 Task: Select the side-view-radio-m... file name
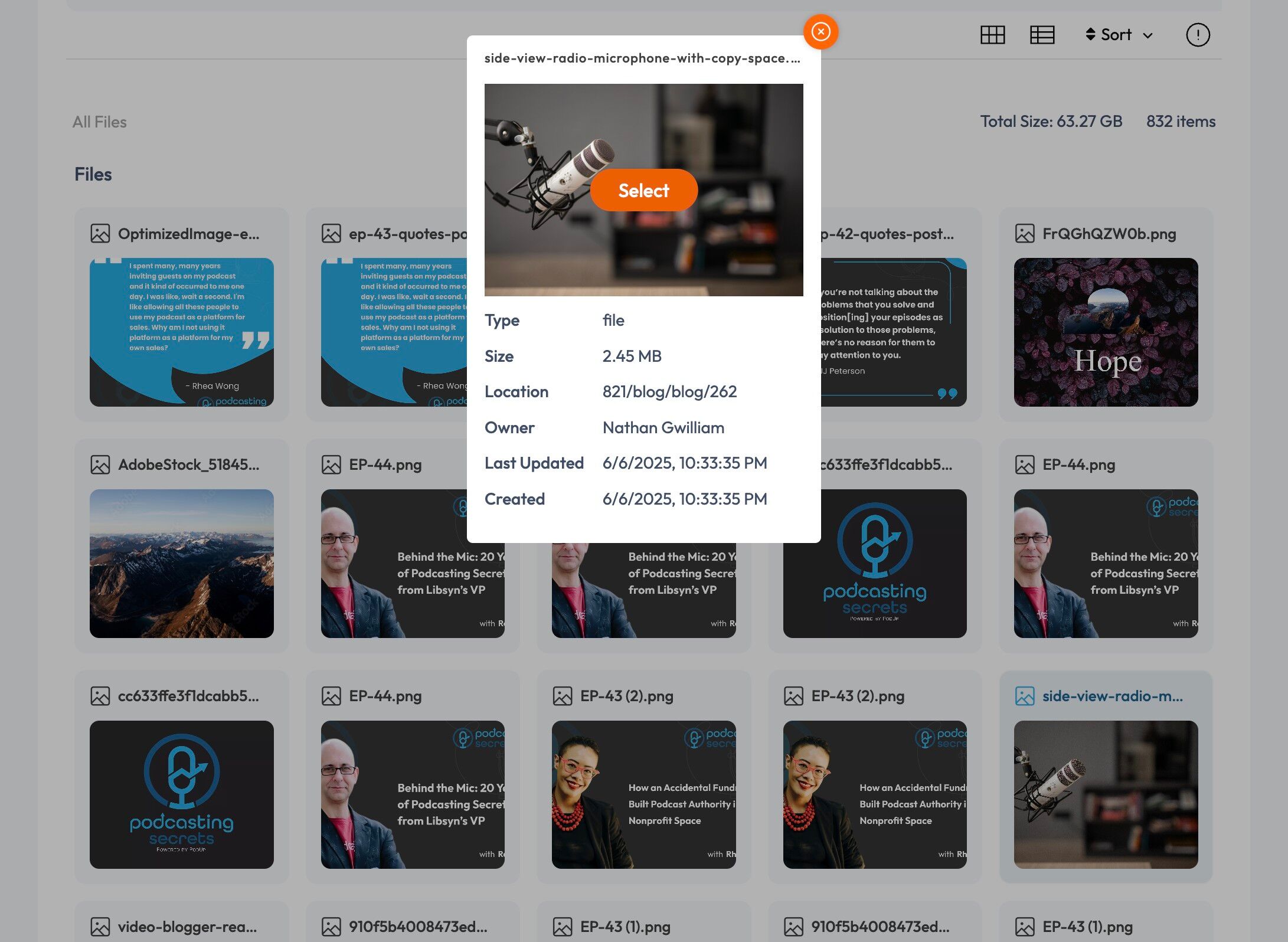coord(1112,696)
